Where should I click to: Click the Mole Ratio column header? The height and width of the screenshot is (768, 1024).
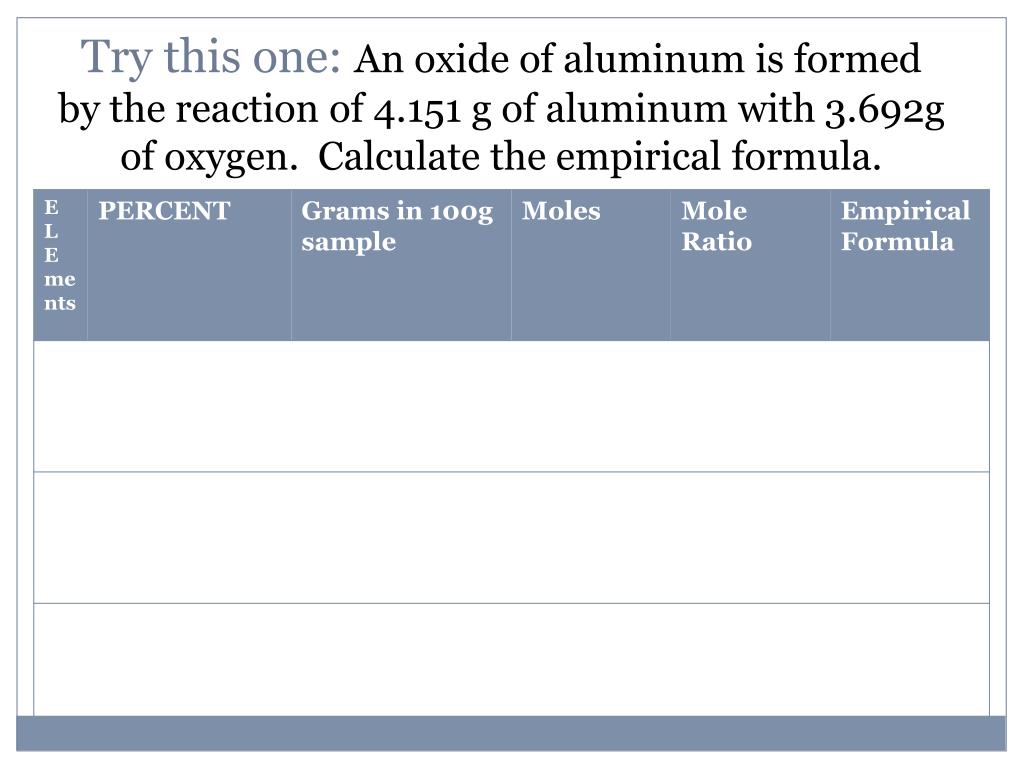750,265
